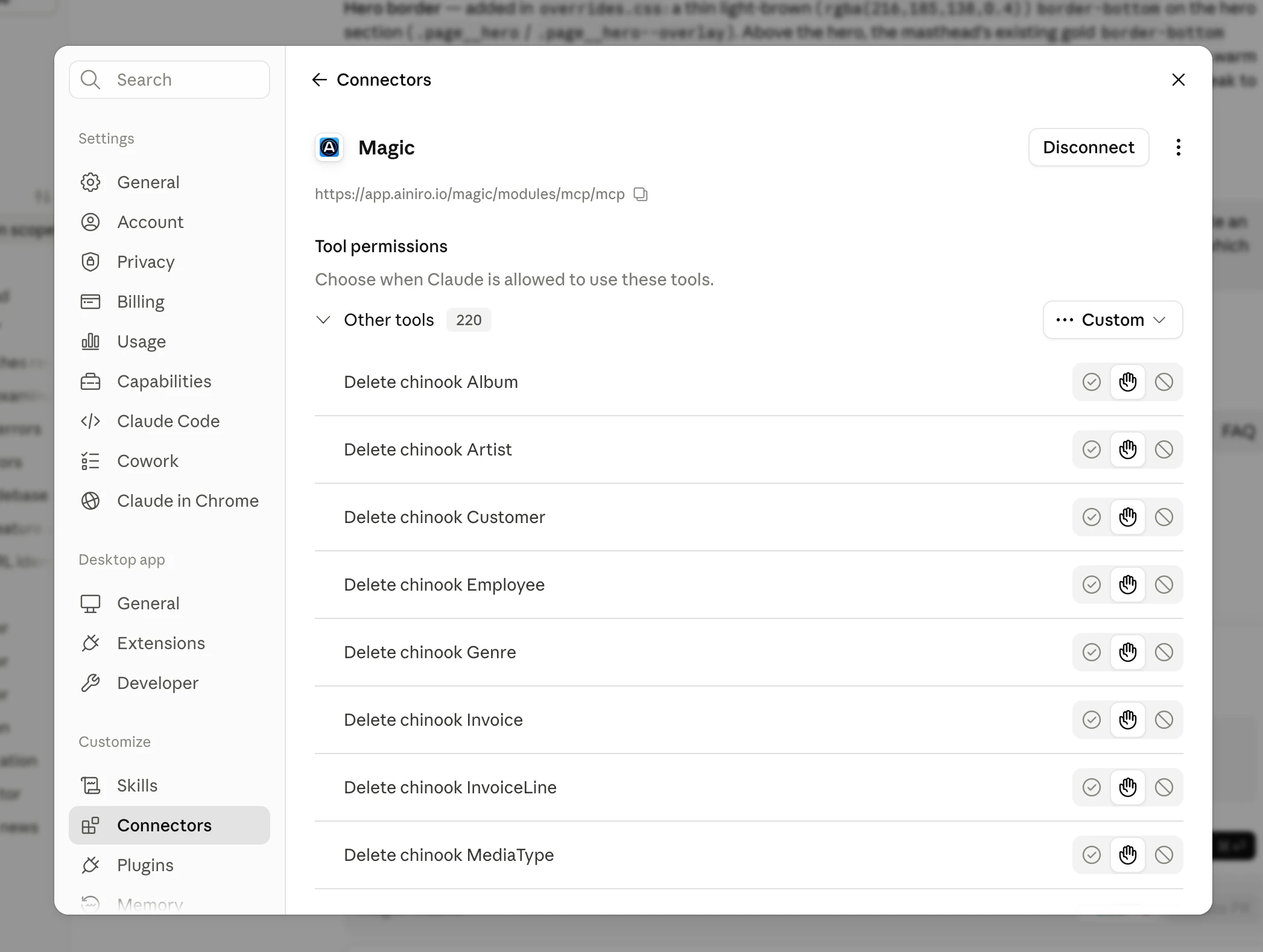The height and width of the screenshot is (952, 1263).
Task: Set Delete chinook Album to always allow
Action: tap(1091, 382)
